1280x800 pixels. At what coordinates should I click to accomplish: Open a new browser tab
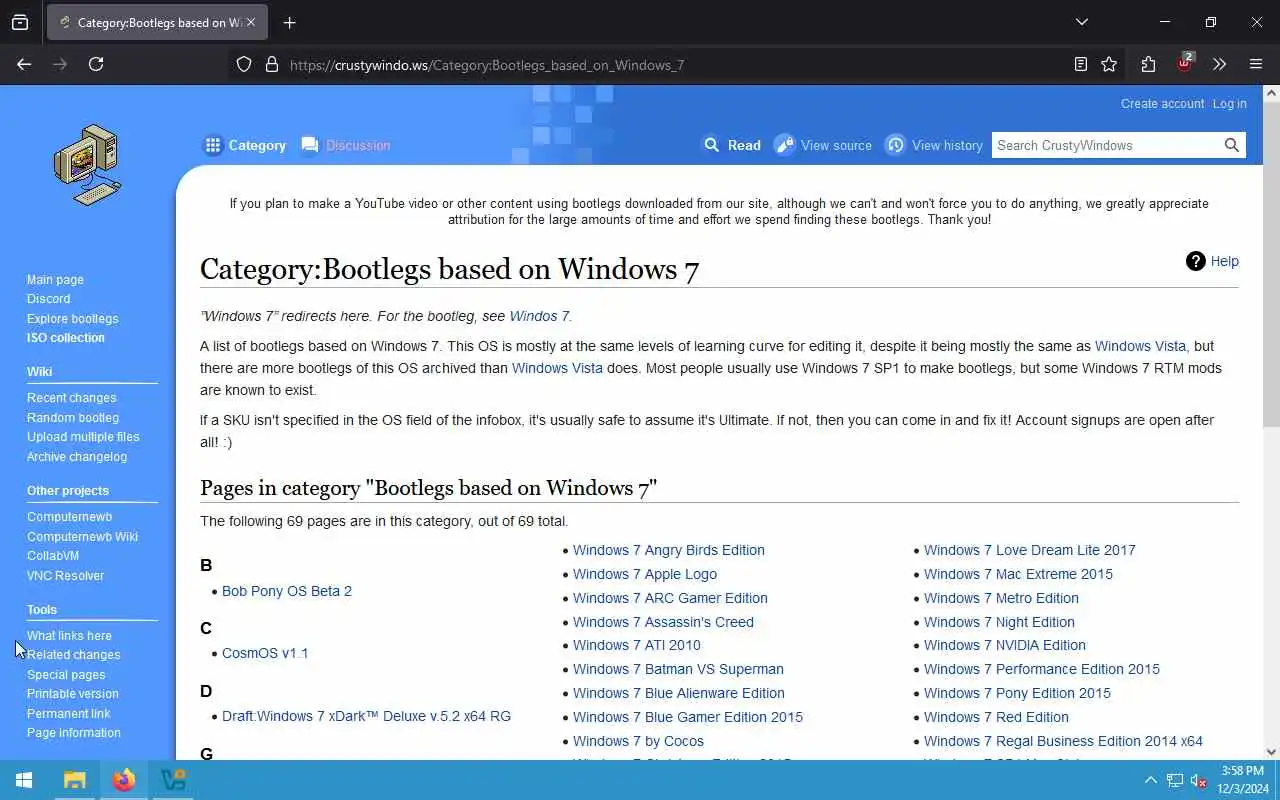click(x=289, y=22)
